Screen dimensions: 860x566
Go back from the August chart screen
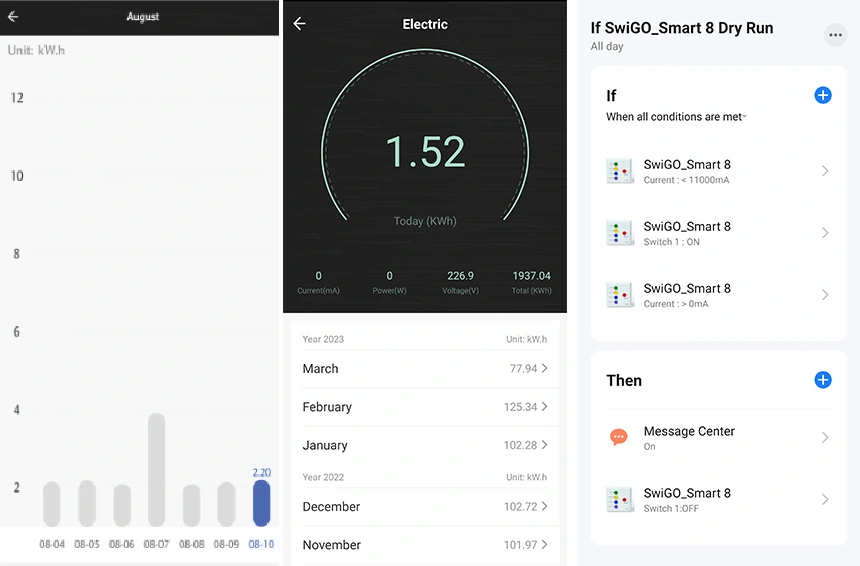click(x=13, y=16)
